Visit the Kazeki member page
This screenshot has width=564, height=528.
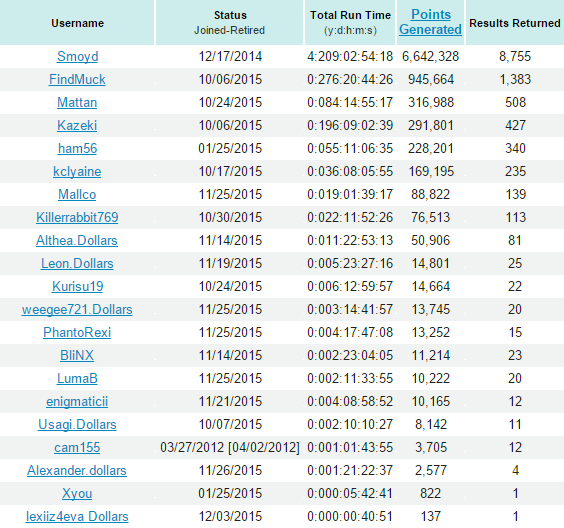point(77,126)
